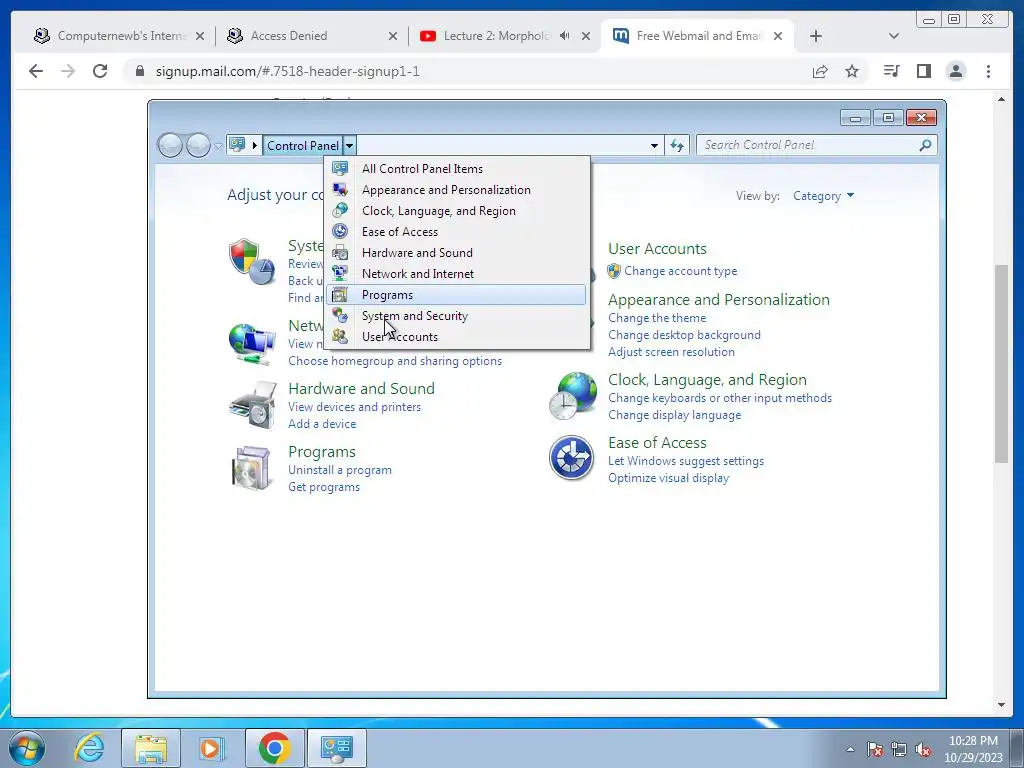Click Add a device link
The image size is (1024, 768).
click(x=322, y=424)
